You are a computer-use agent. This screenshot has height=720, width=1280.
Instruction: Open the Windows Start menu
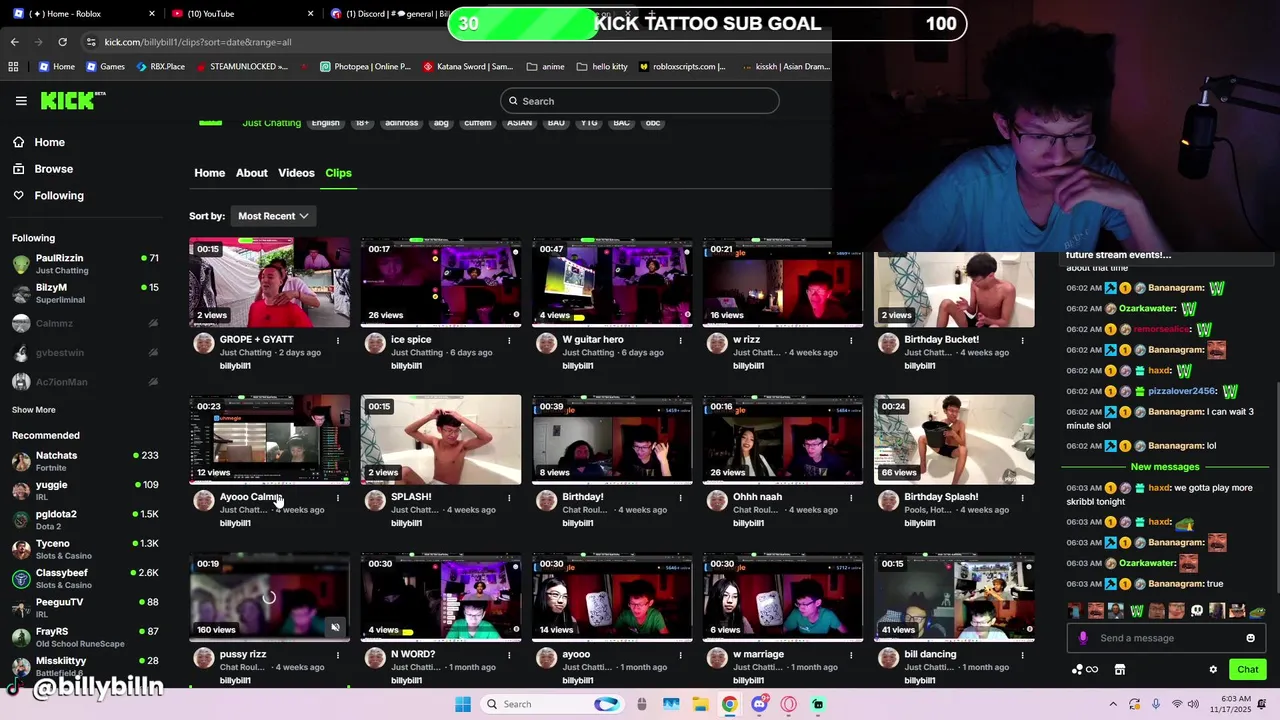[x=462, y=704]
